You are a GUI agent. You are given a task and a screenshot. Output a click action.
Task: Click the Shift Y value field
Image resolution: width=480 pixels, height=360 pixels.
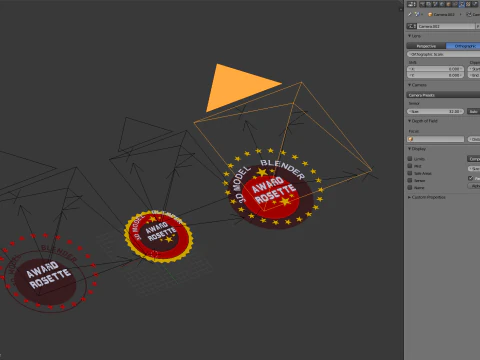(x=435, y=75)
